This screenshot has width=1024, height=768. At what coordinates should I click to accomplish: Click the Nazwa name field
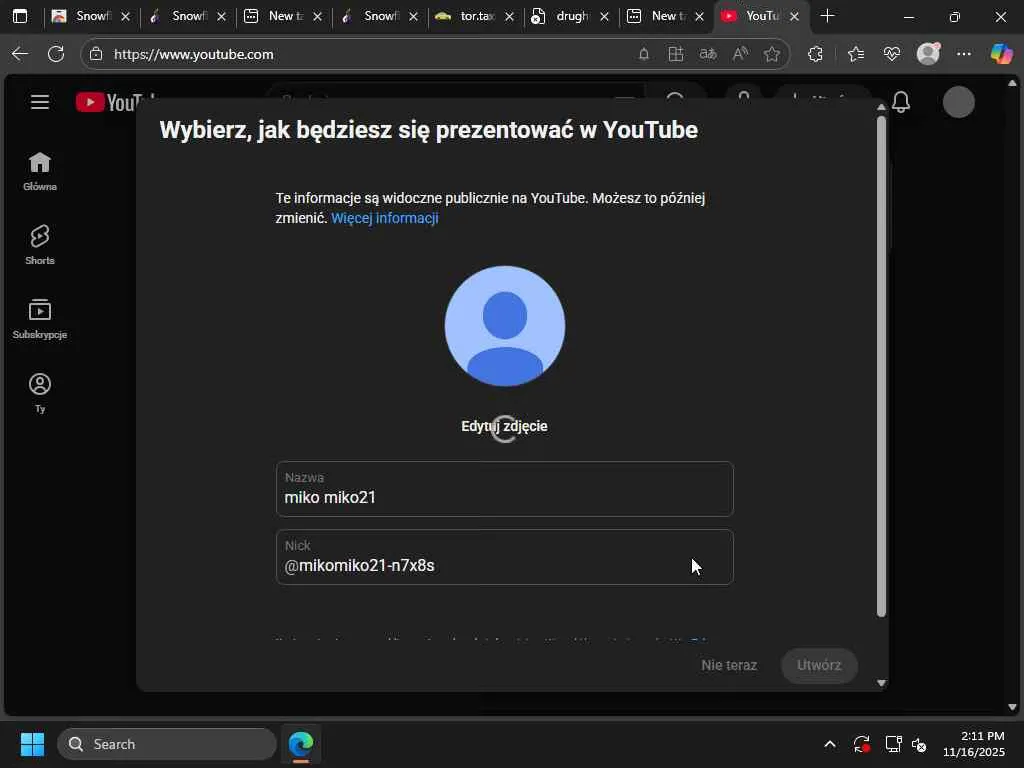point(505,489)
